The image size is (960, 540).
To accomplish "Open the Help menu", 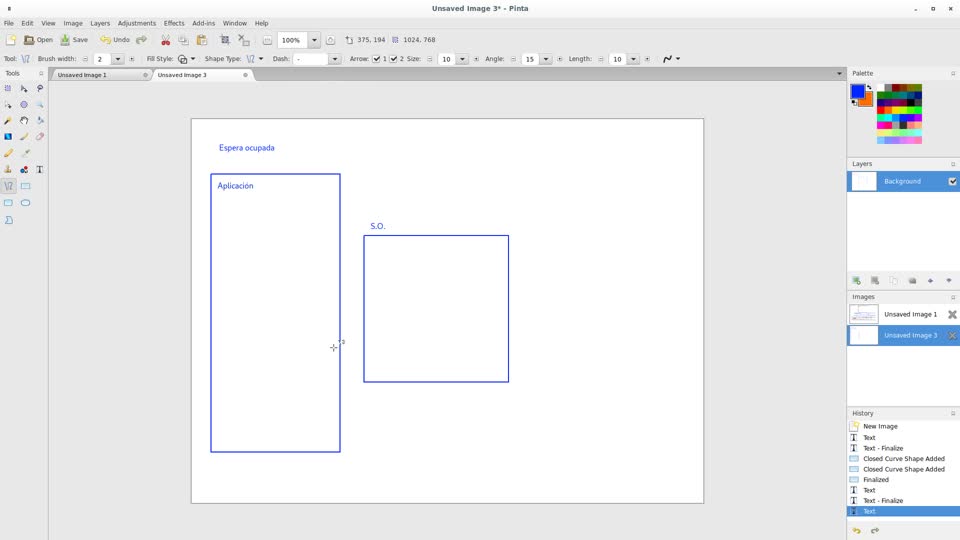I will click(x=261, y=23).
